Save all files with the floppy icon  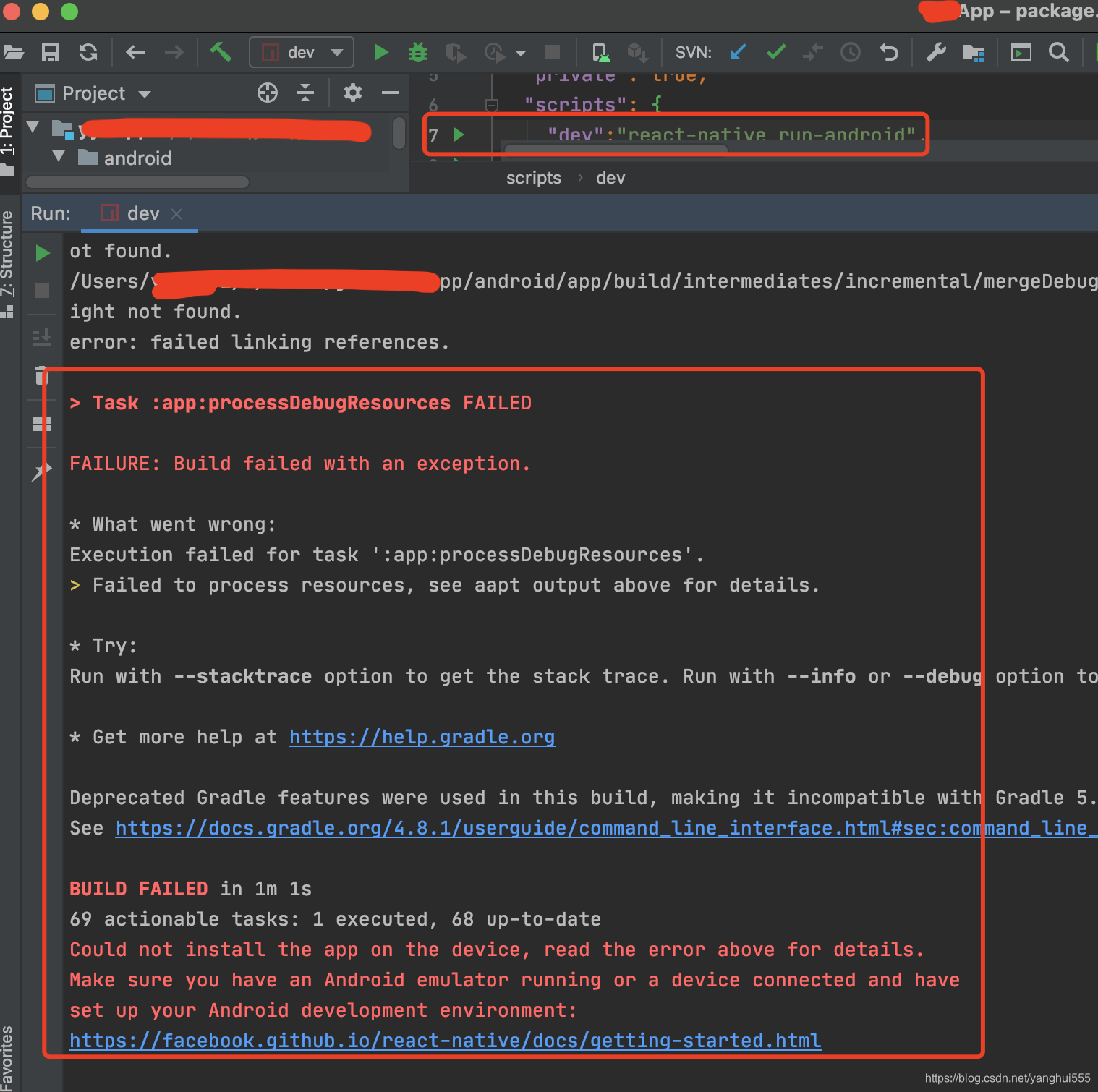pyautogui.click(x=51, y=52)
